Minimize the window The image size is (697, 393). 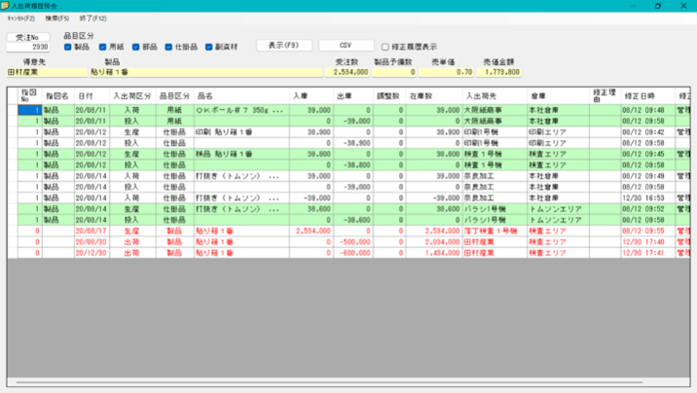633,6
